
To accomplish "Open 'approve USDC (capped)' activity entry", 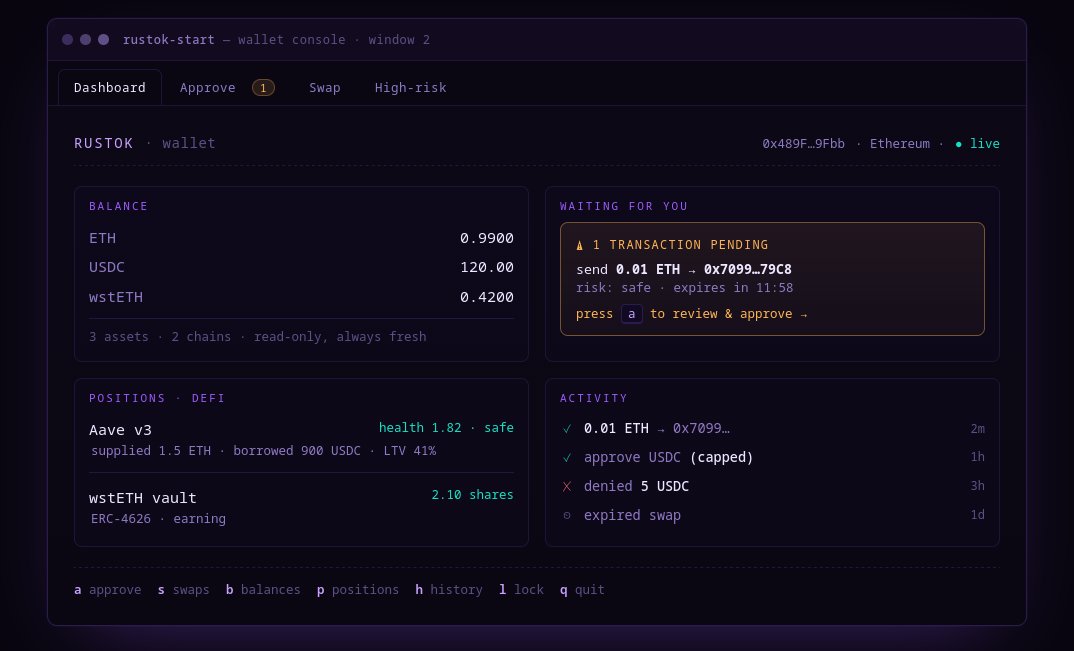I will (x=669, y=457).
